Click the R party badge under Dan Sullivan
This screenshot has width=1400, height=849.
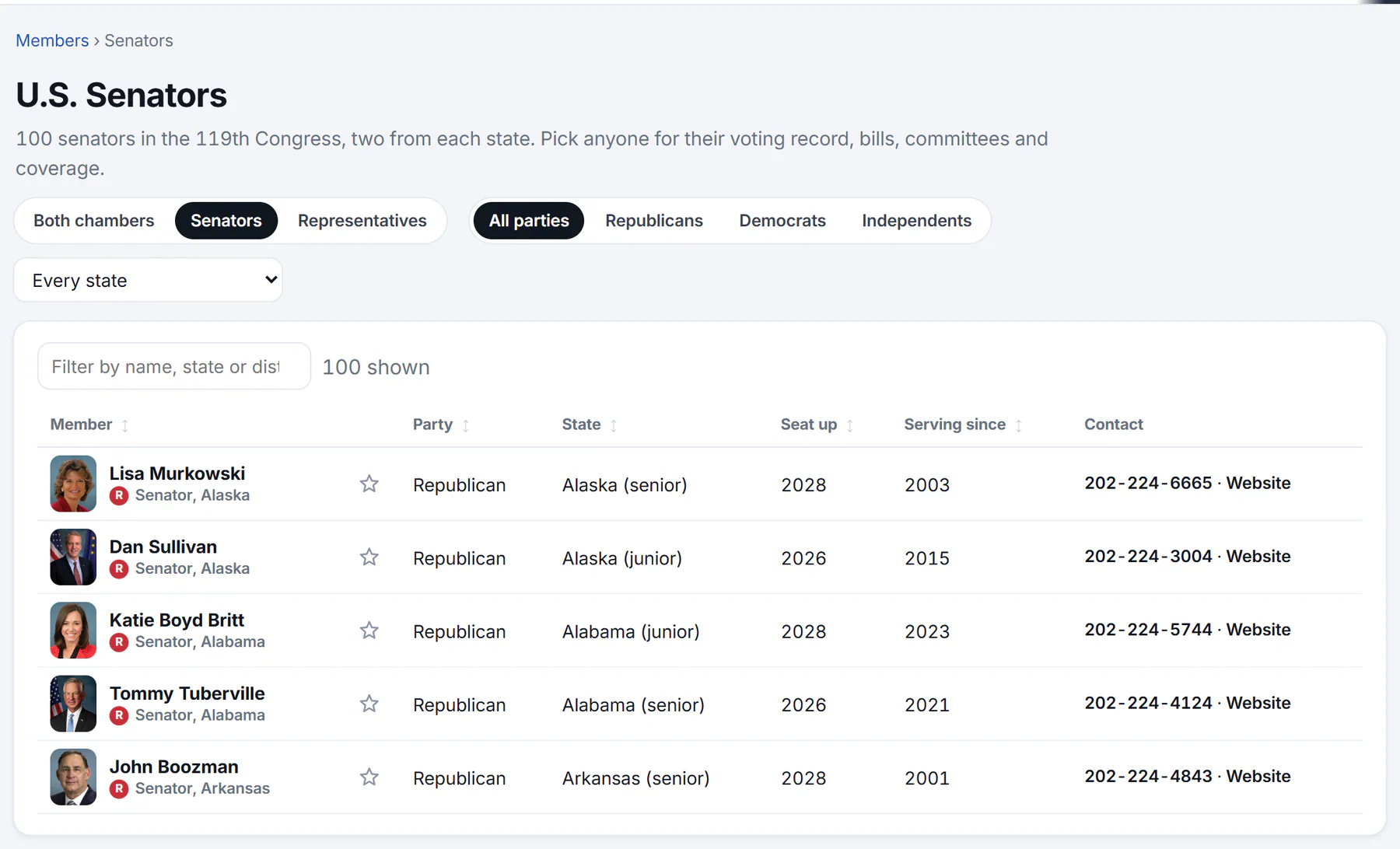[119, 569]
